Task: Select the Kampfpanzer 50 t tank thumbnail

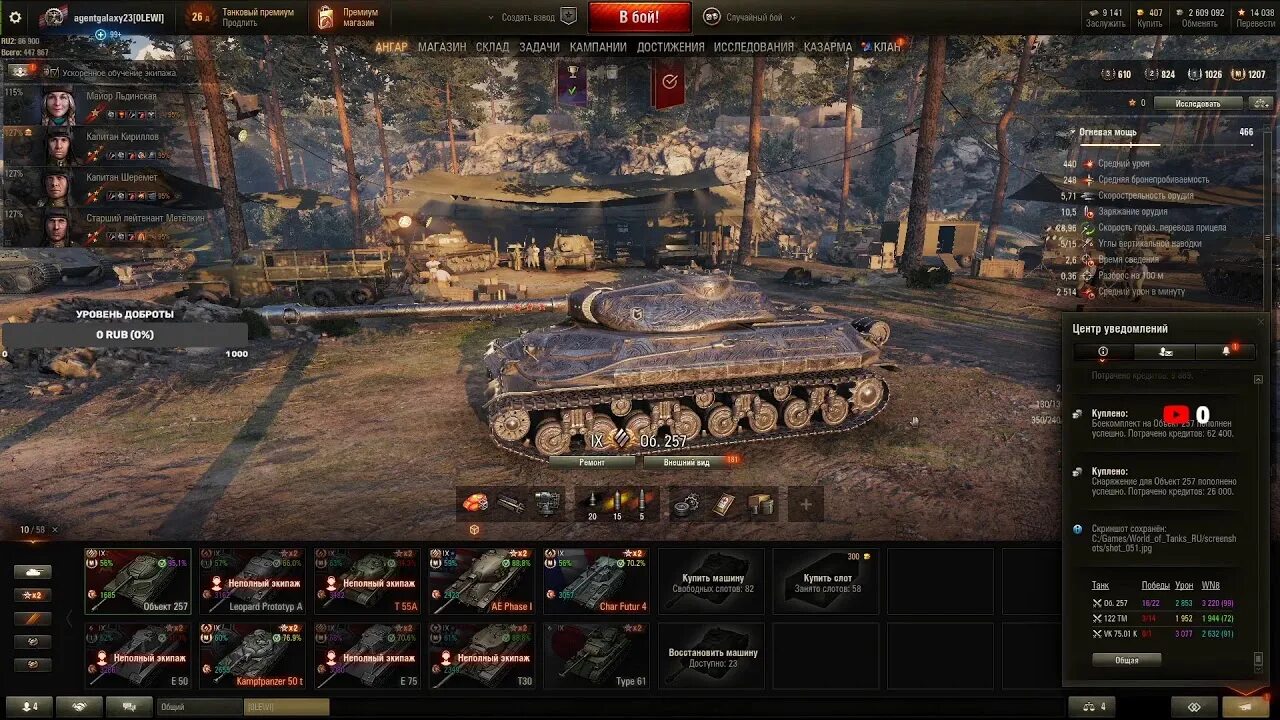Action: pyautogui.click(x=252, y=656)
